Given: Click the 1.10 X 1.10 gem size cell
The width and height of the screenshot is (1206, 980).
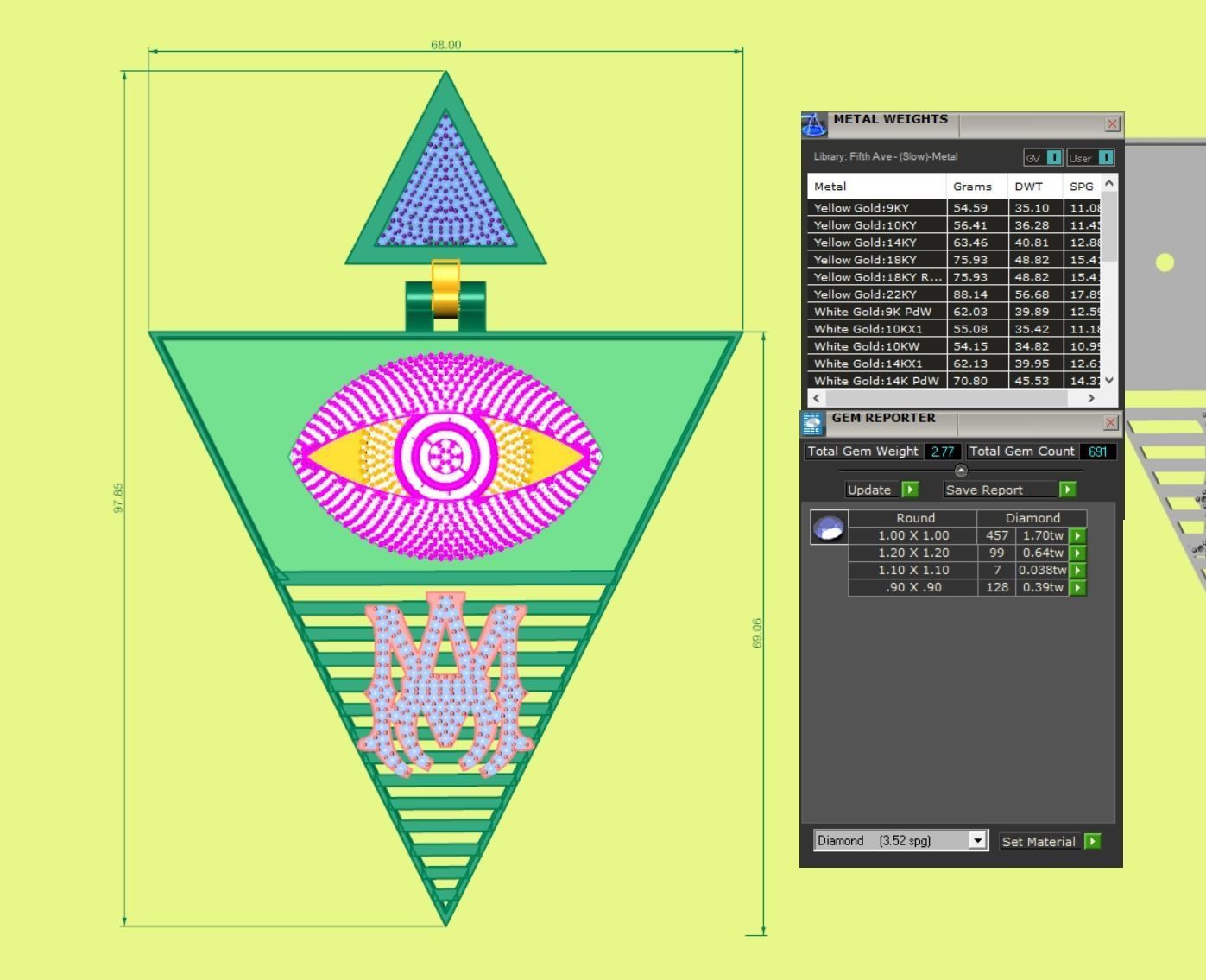Looking at the screenshot, I should point(913,570).
